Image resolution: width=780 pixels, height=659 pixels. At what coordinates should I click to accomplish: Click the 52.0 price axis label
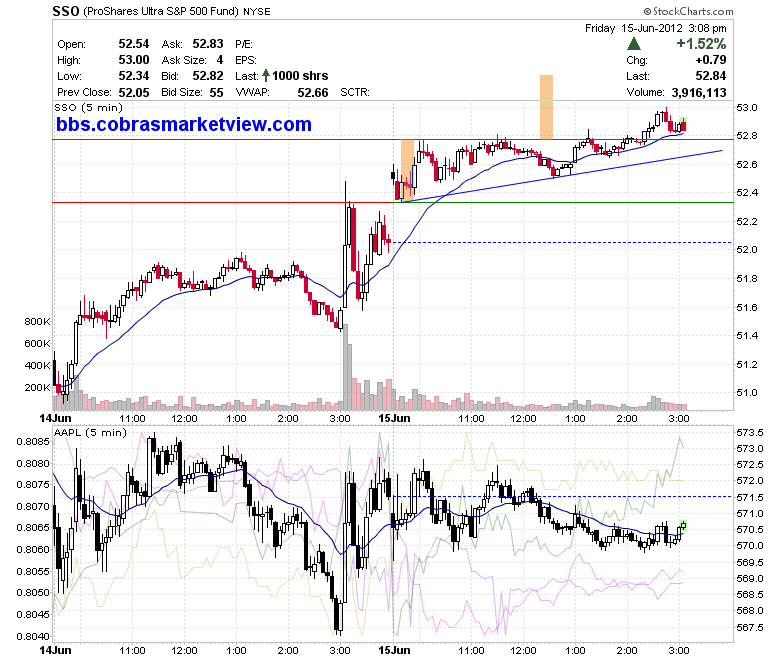coord(747,250)
